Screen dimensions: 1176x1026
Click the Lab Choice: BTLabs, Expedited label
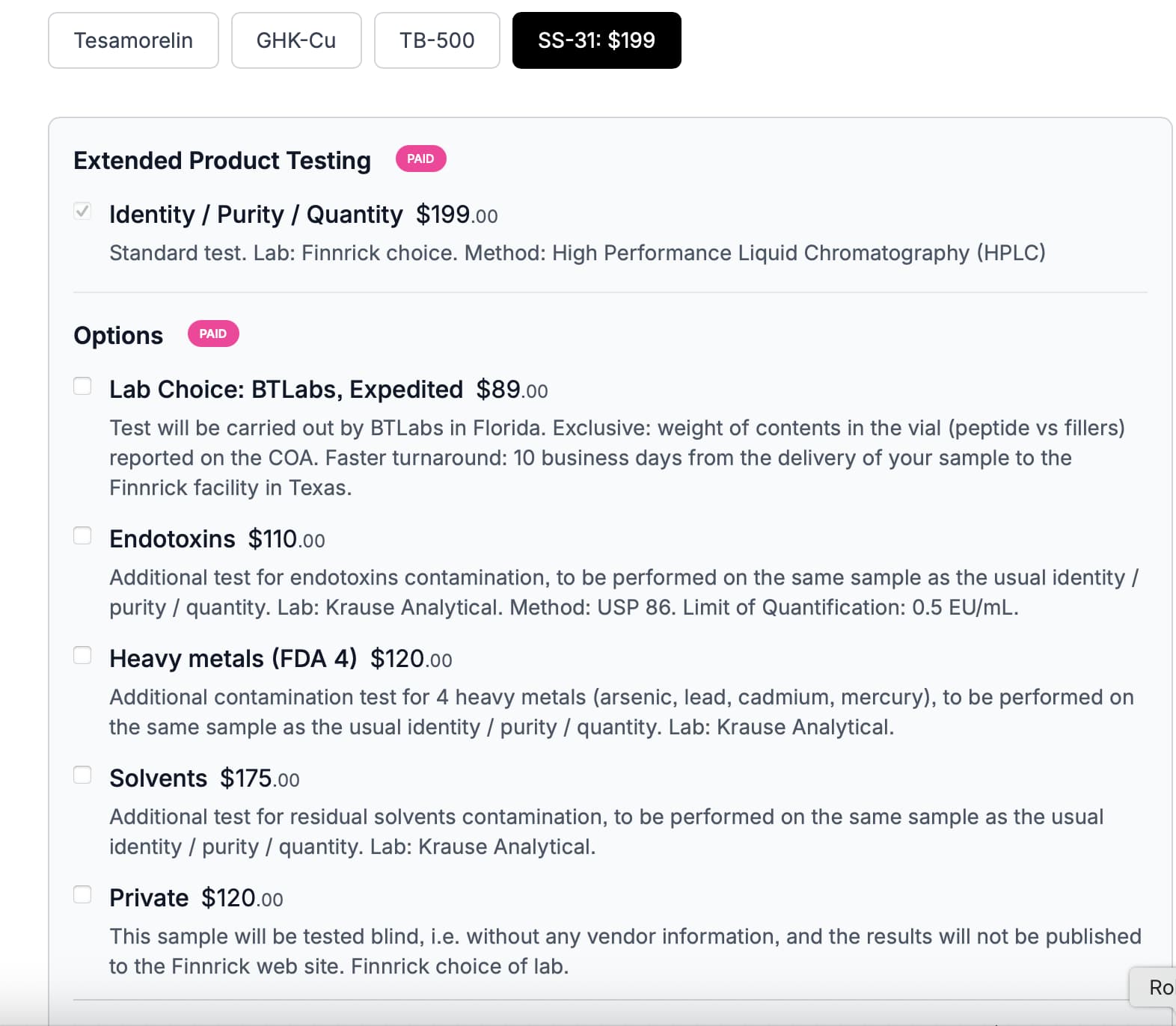pyautogui.click(x=286, y=390)
